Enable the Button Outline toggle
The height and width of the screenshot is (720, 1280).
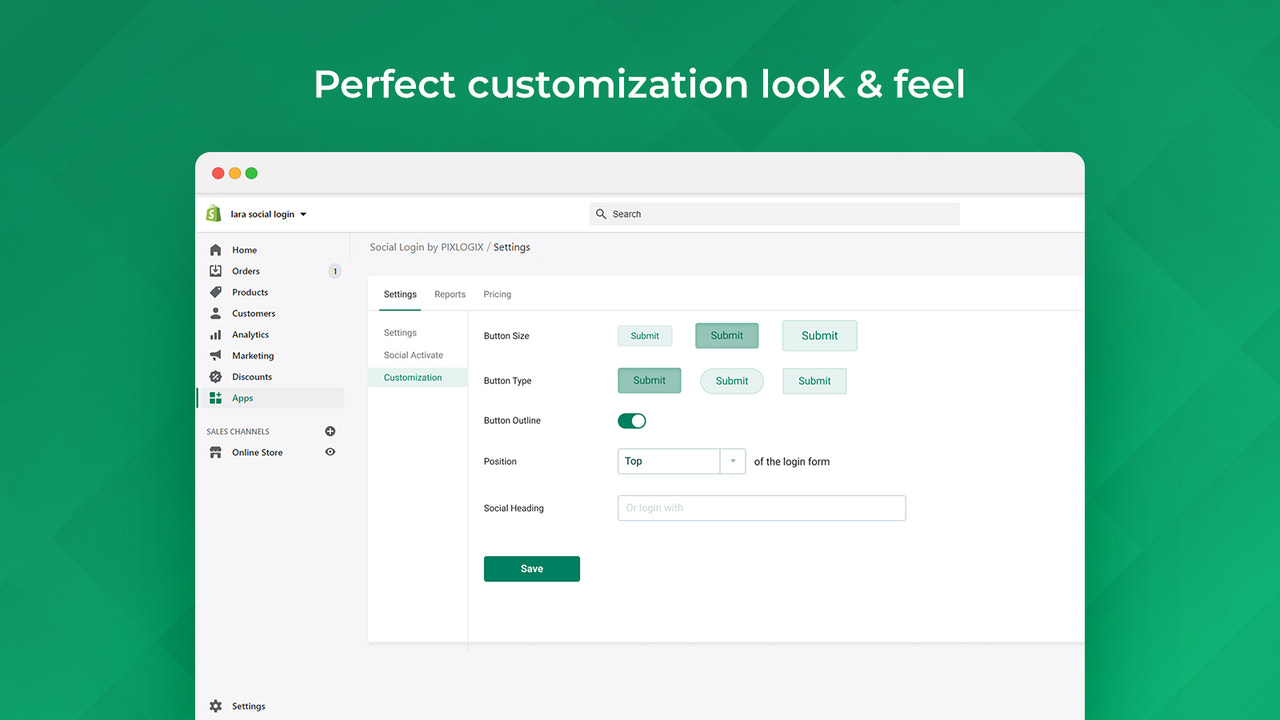click(631, 420)
